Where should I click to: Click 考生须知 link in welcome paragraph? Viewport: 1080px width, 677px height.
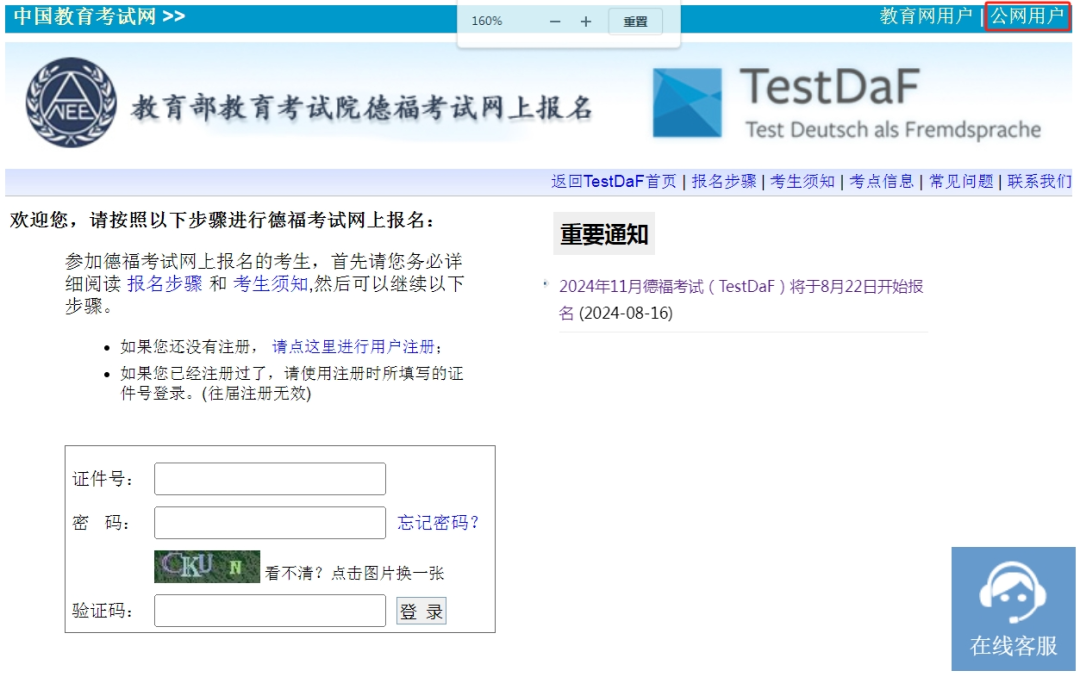coord(271,284)
